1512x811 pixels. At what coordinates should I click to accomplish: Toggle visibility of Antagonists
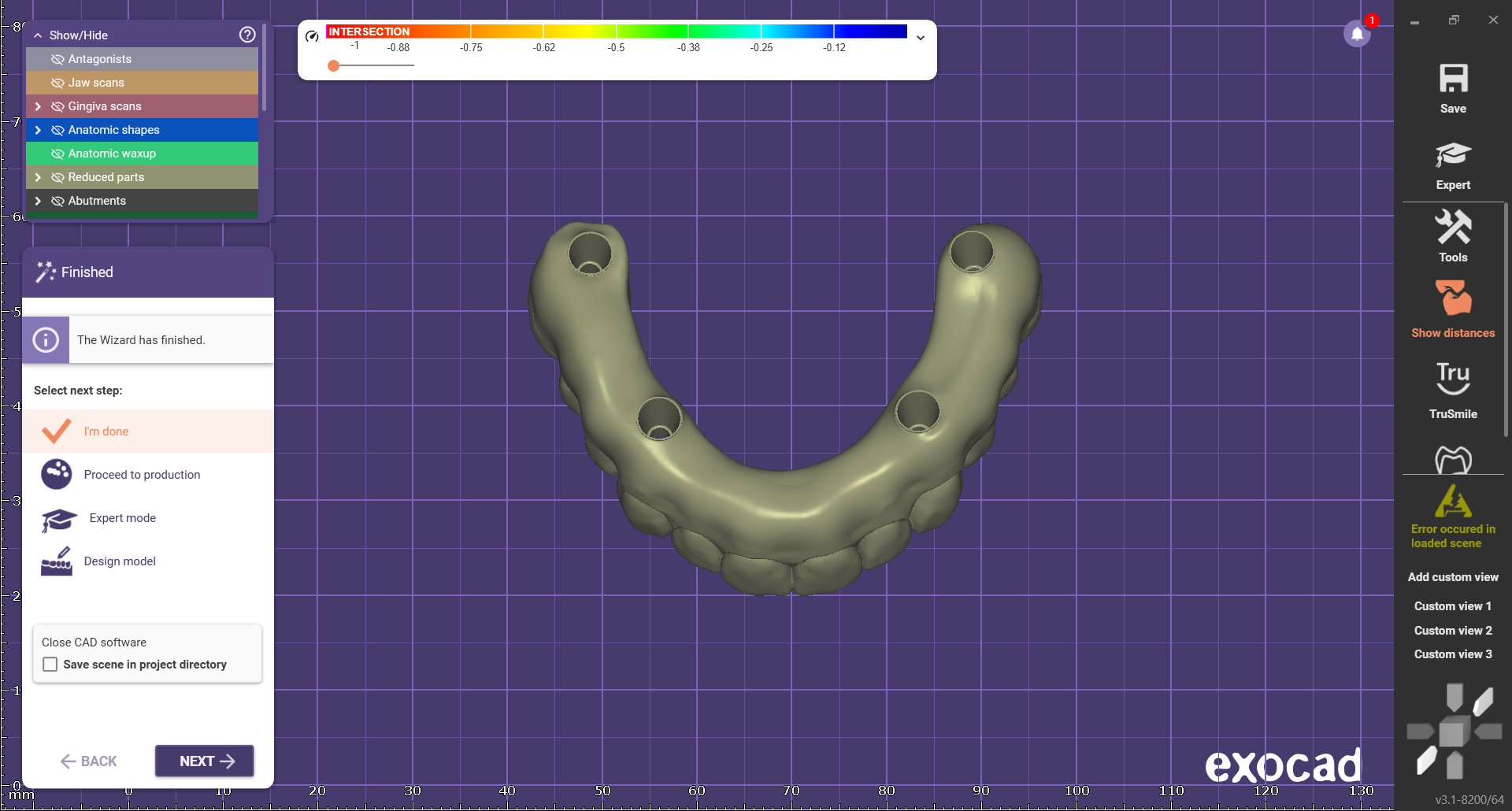57,59
